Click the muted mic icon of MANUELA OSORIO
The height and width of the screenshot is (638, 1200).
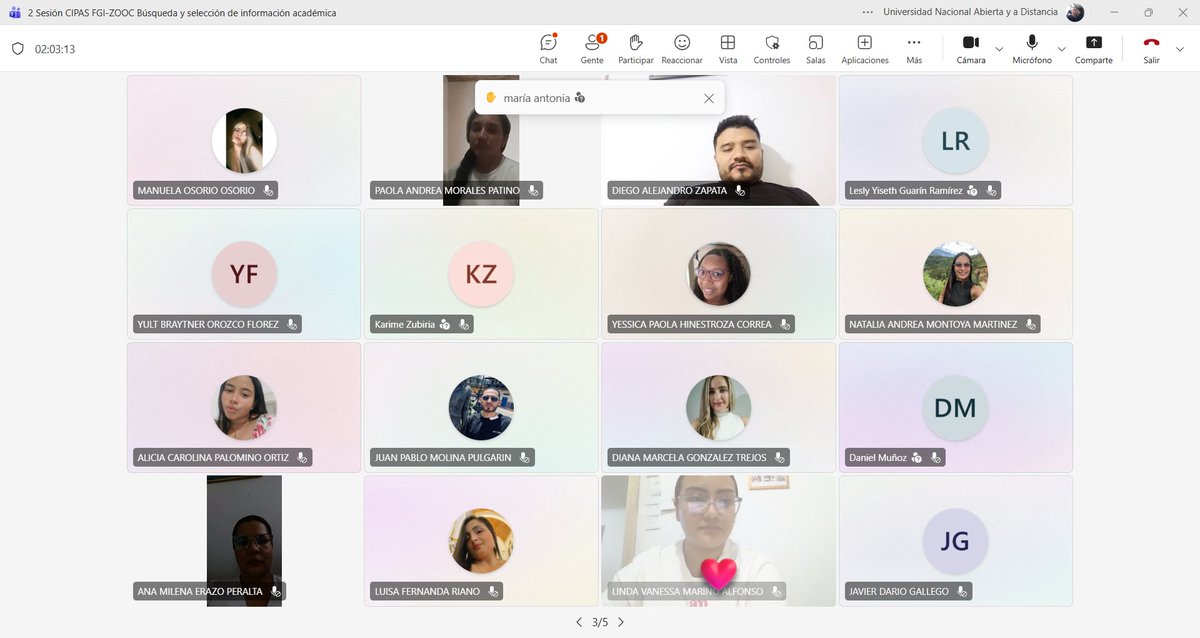click(x=269, y=190)
